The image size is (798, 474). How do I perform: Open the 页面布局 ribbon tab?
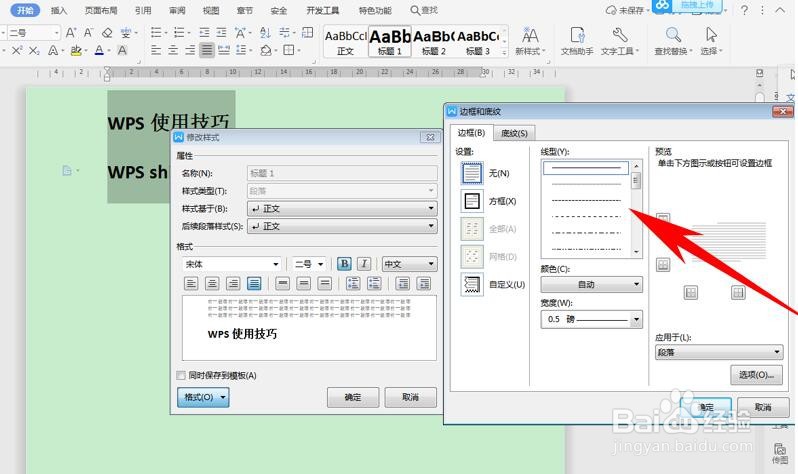coord(101,10)
